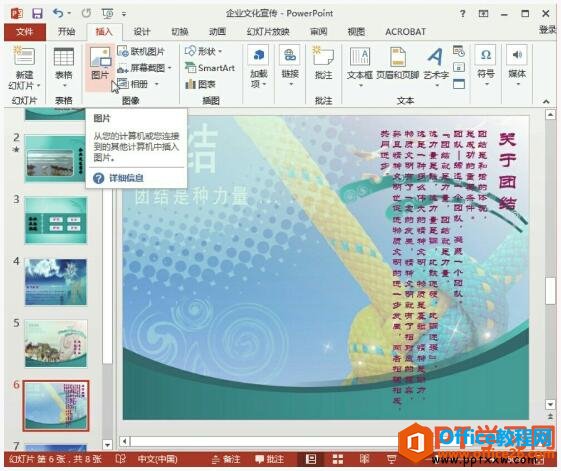Screen dimensions: 561x471
Task: Click 登录 sign-in link
Action: [547, 30]
